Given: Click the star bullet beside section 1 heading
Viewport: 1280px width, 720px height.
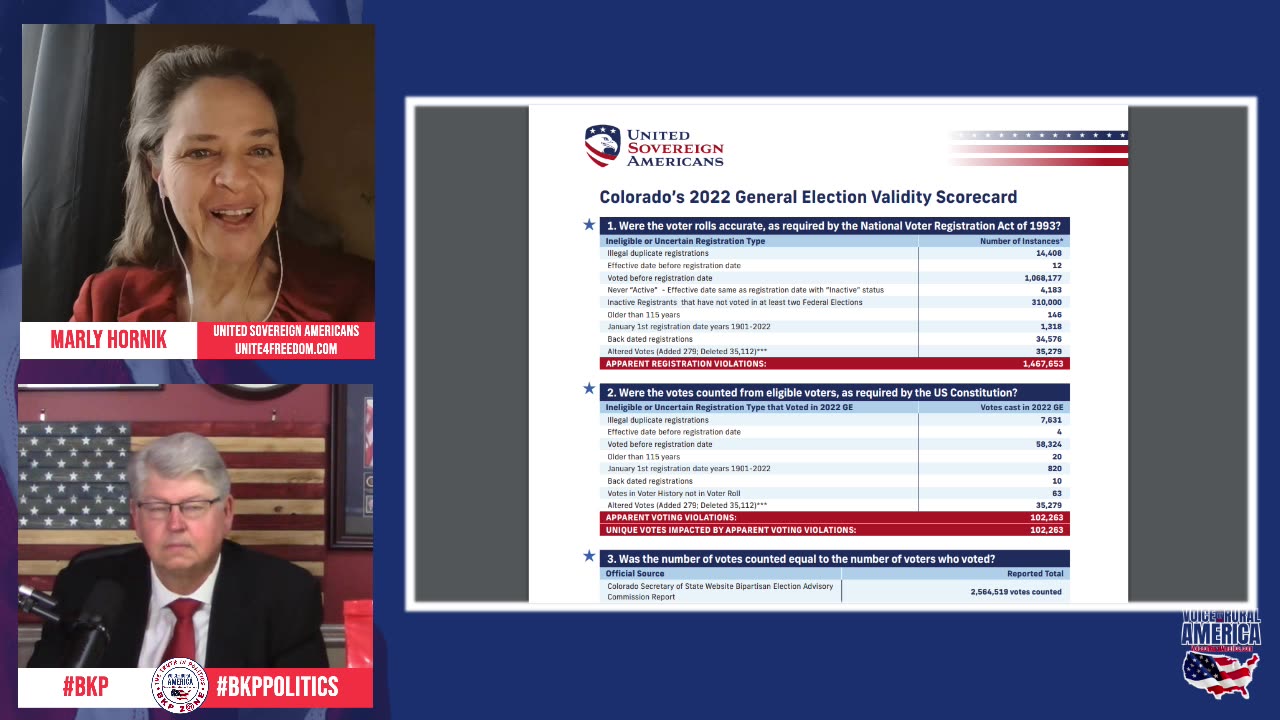Looking at the screenshot, I should (589, 225).
